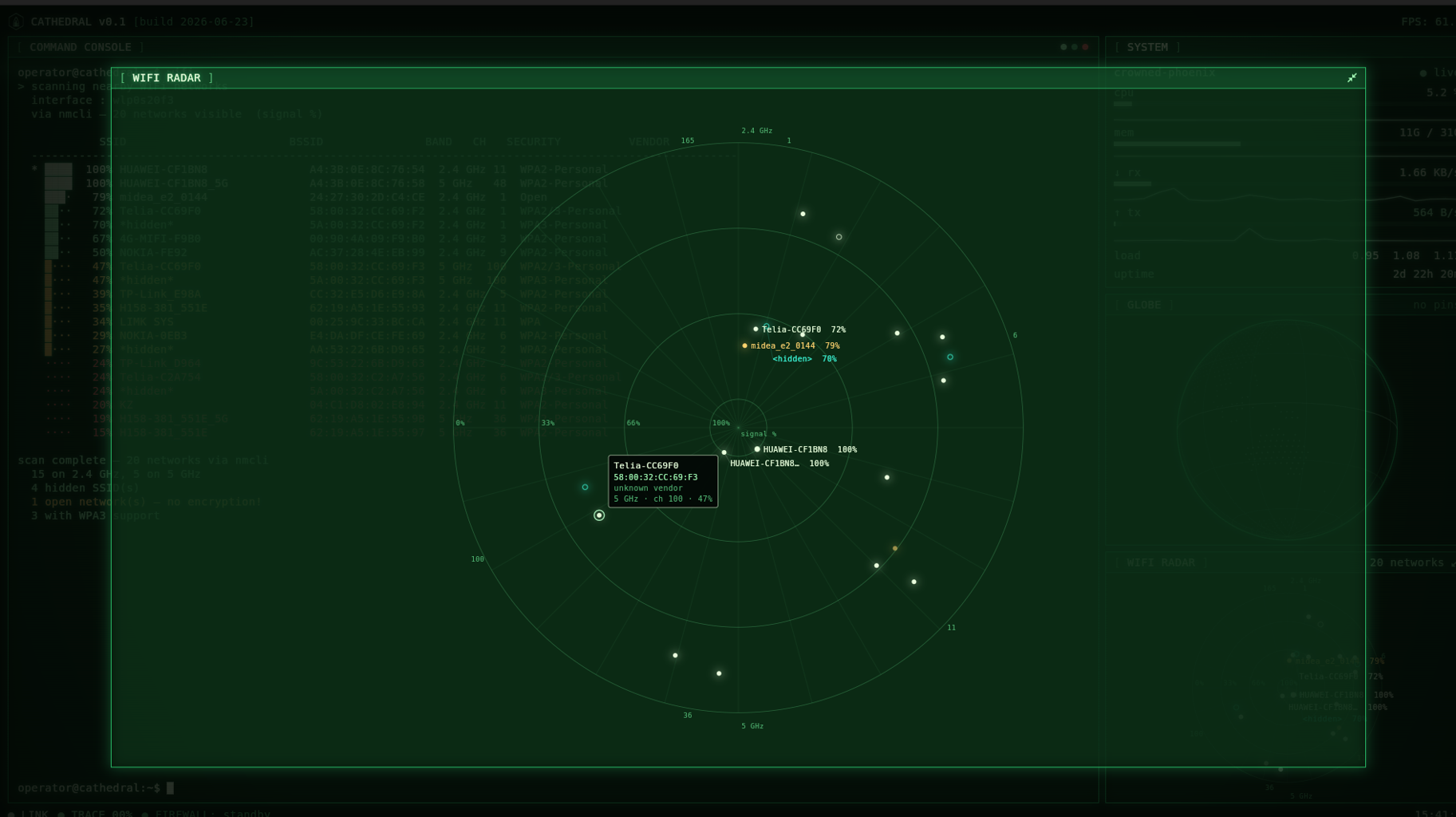Click the channel 11 label on radar
Screen dimensions: 1456x817
tap(951, 628)
